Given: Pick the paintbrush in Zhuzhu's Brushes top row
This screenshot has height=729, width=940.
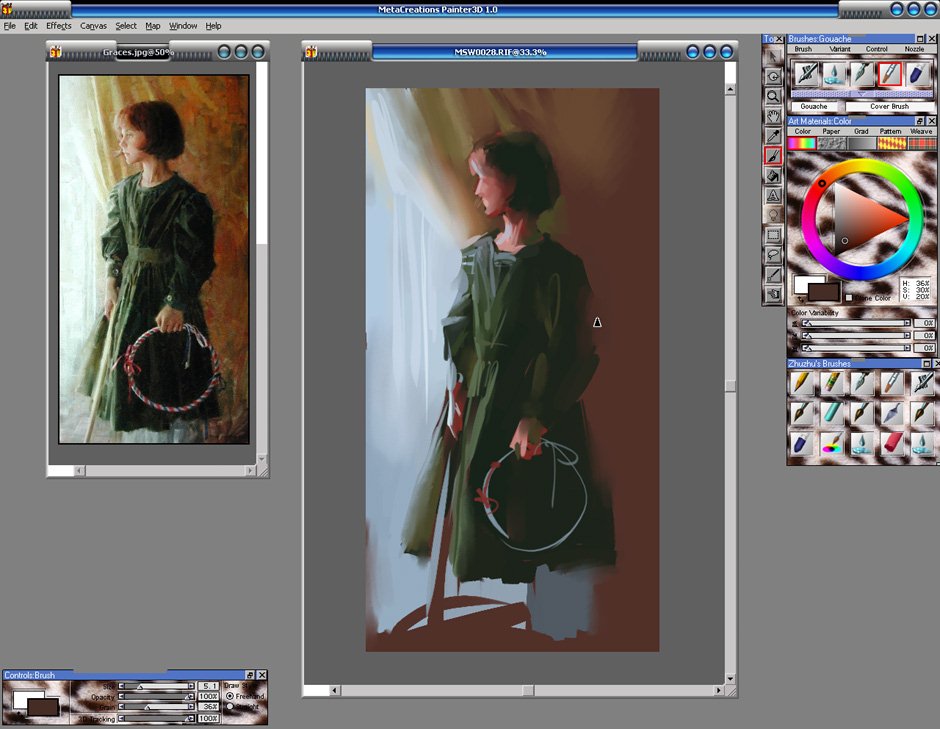Looking at the screenshot, I should click(892, 382).
